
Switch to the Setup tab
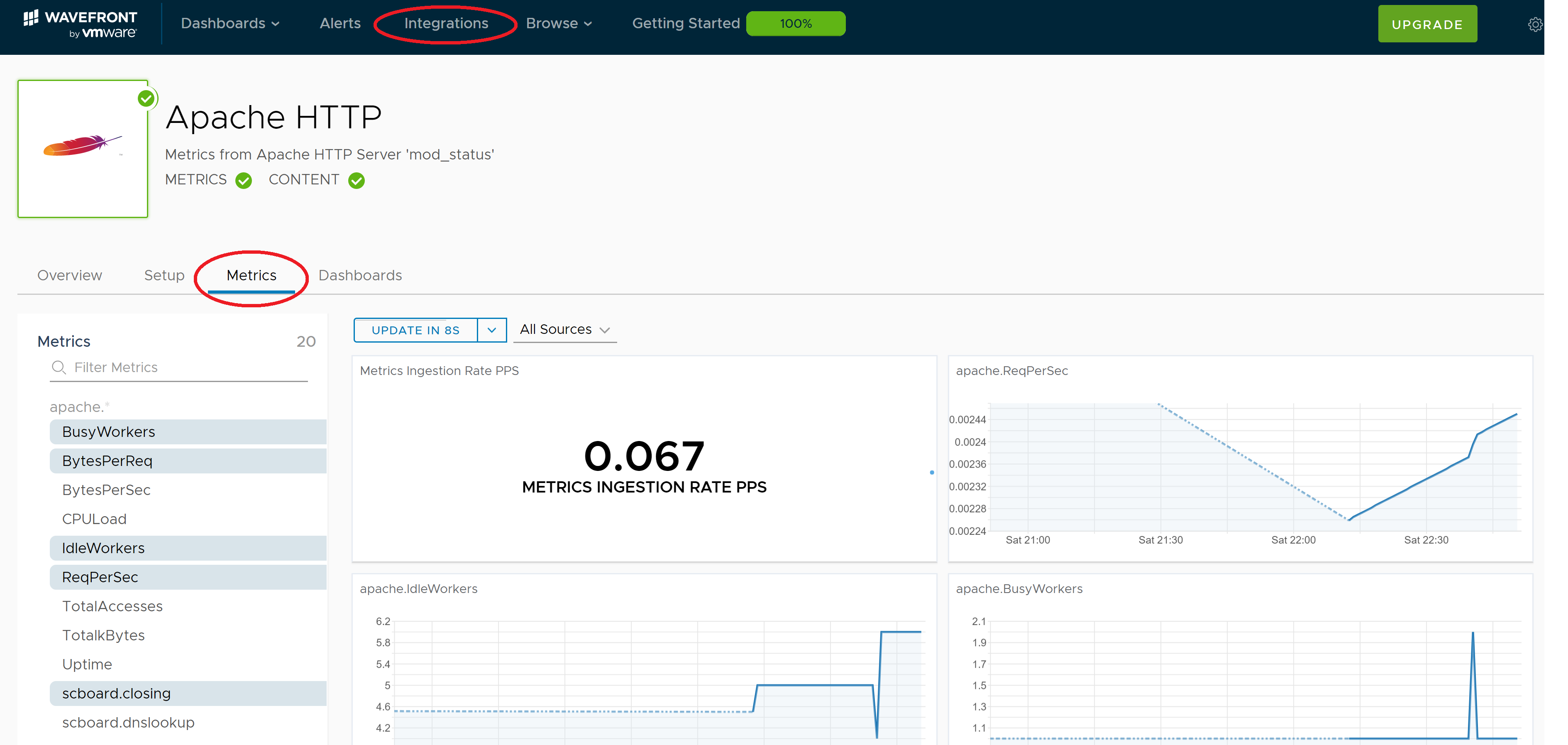tap(164, 275)
